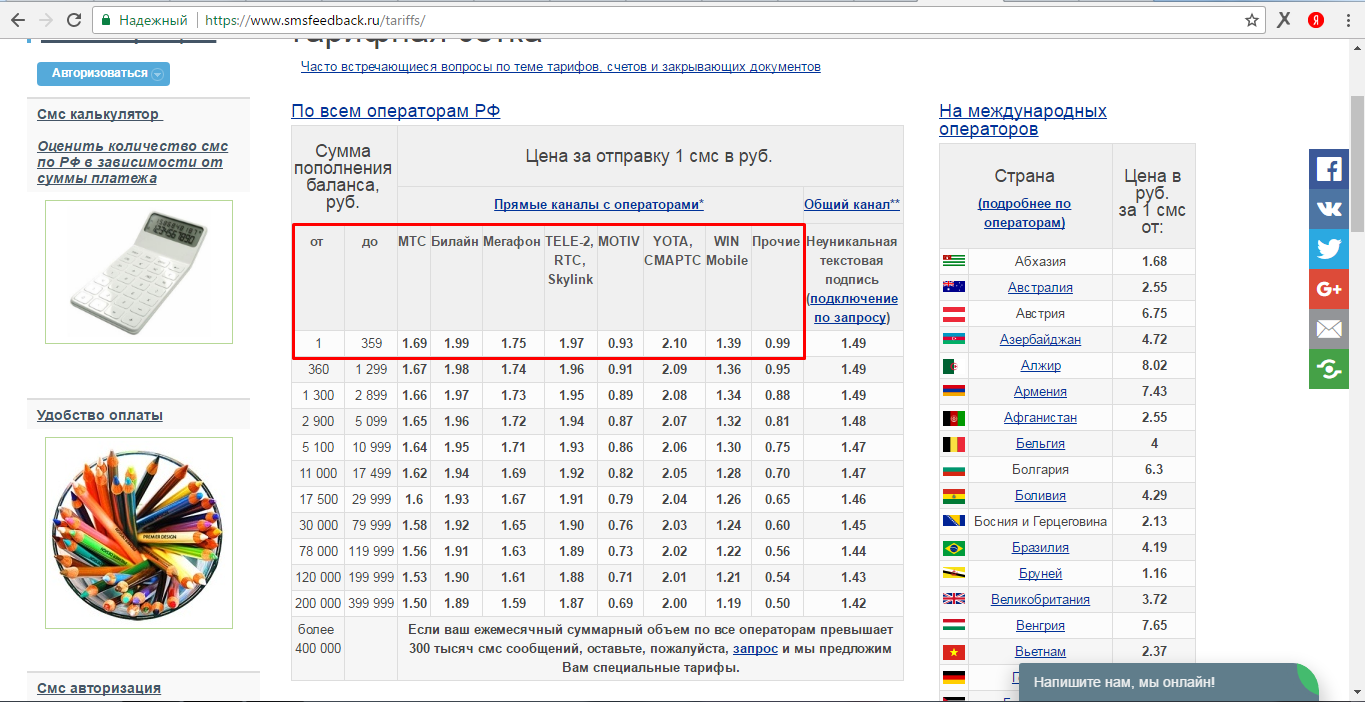Screen dimensions: 1365x702
Task: Click Абхазия price 1.68 cell
Action: click(x=1153, y=261)
